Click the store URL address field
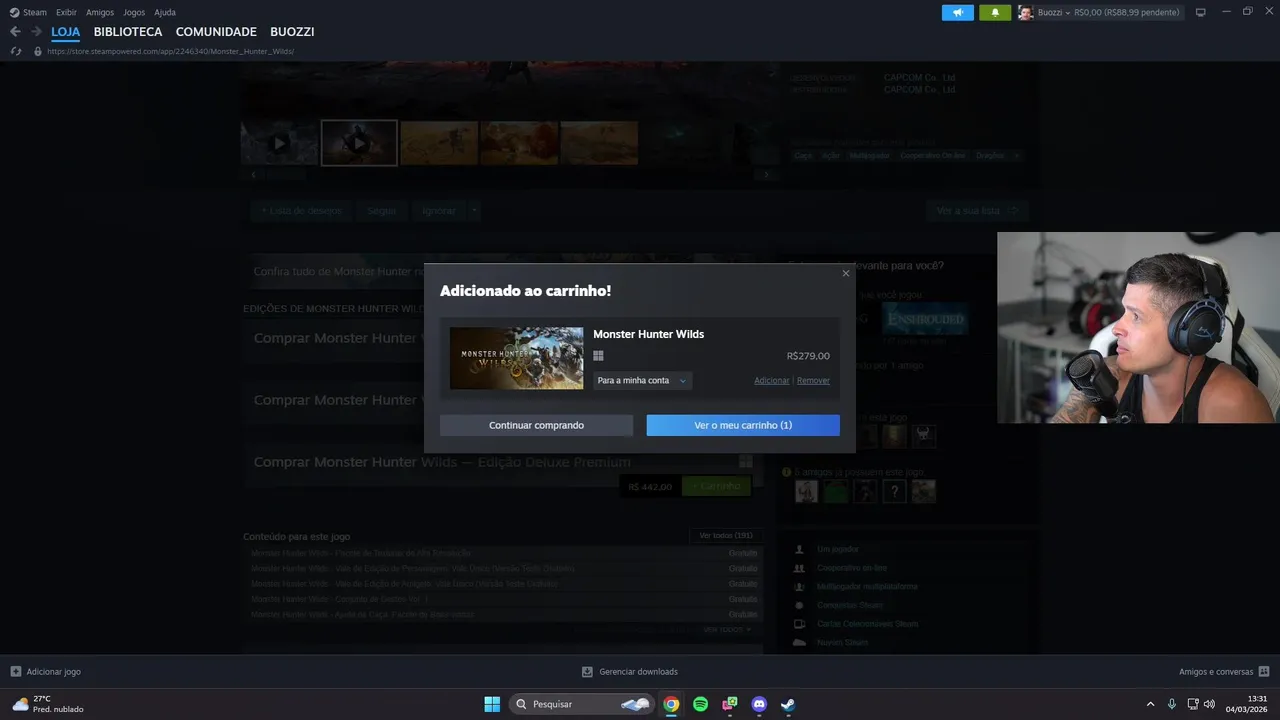Viewport: 1280px width, 720px height. [x=170, y=51]
